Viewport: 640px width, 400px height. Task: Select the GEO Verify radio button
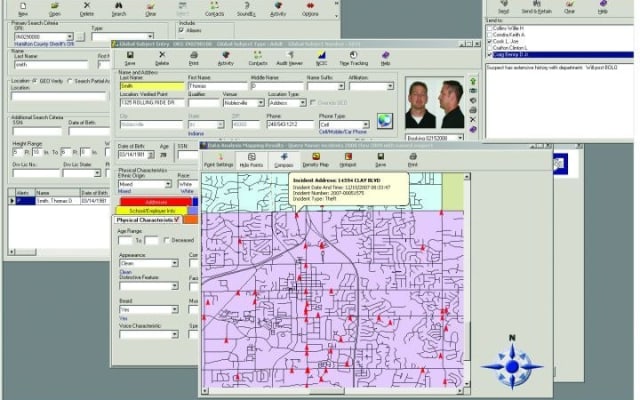click(x=35, y=80)
